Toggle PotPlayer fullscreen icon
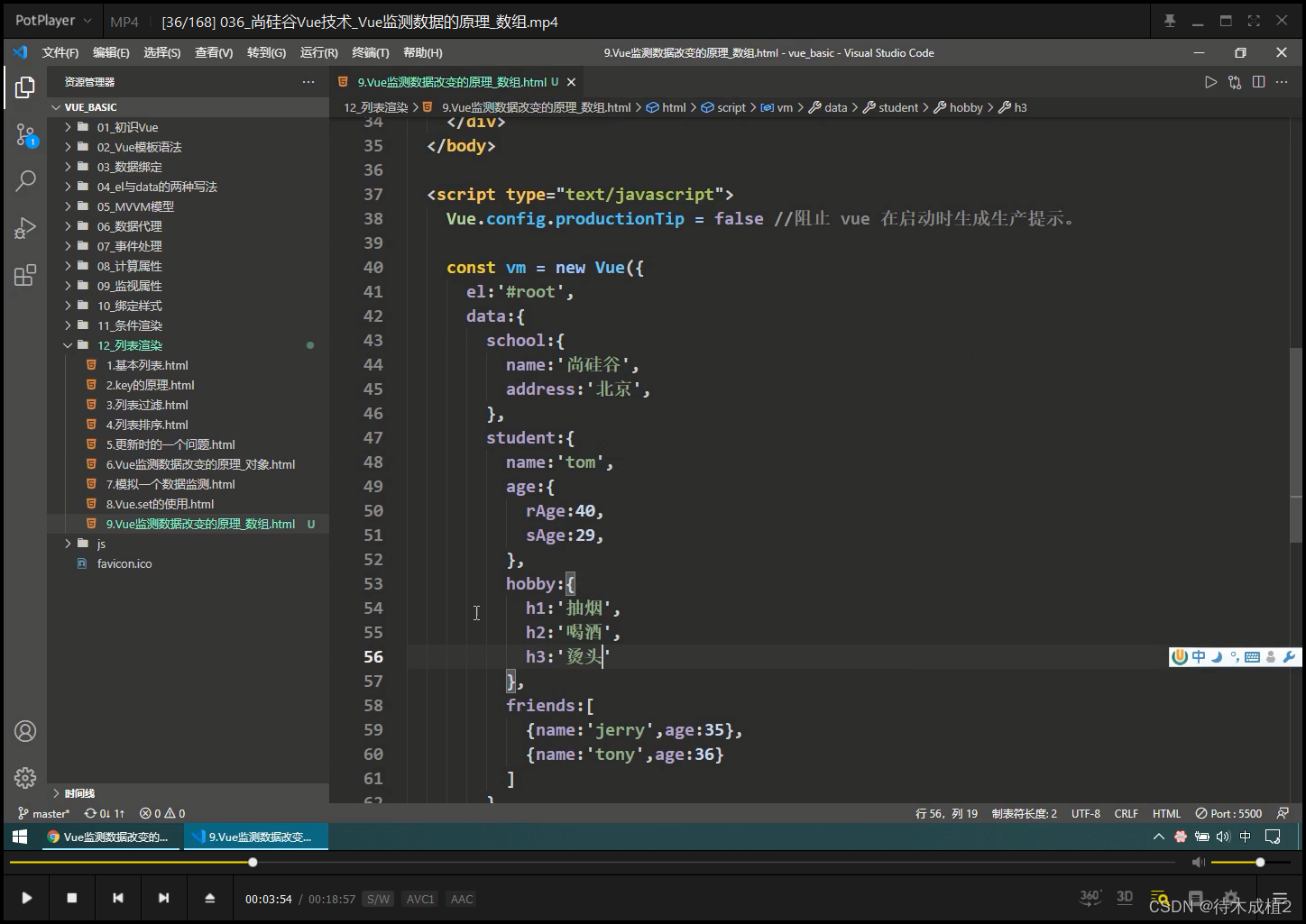 1254,21
